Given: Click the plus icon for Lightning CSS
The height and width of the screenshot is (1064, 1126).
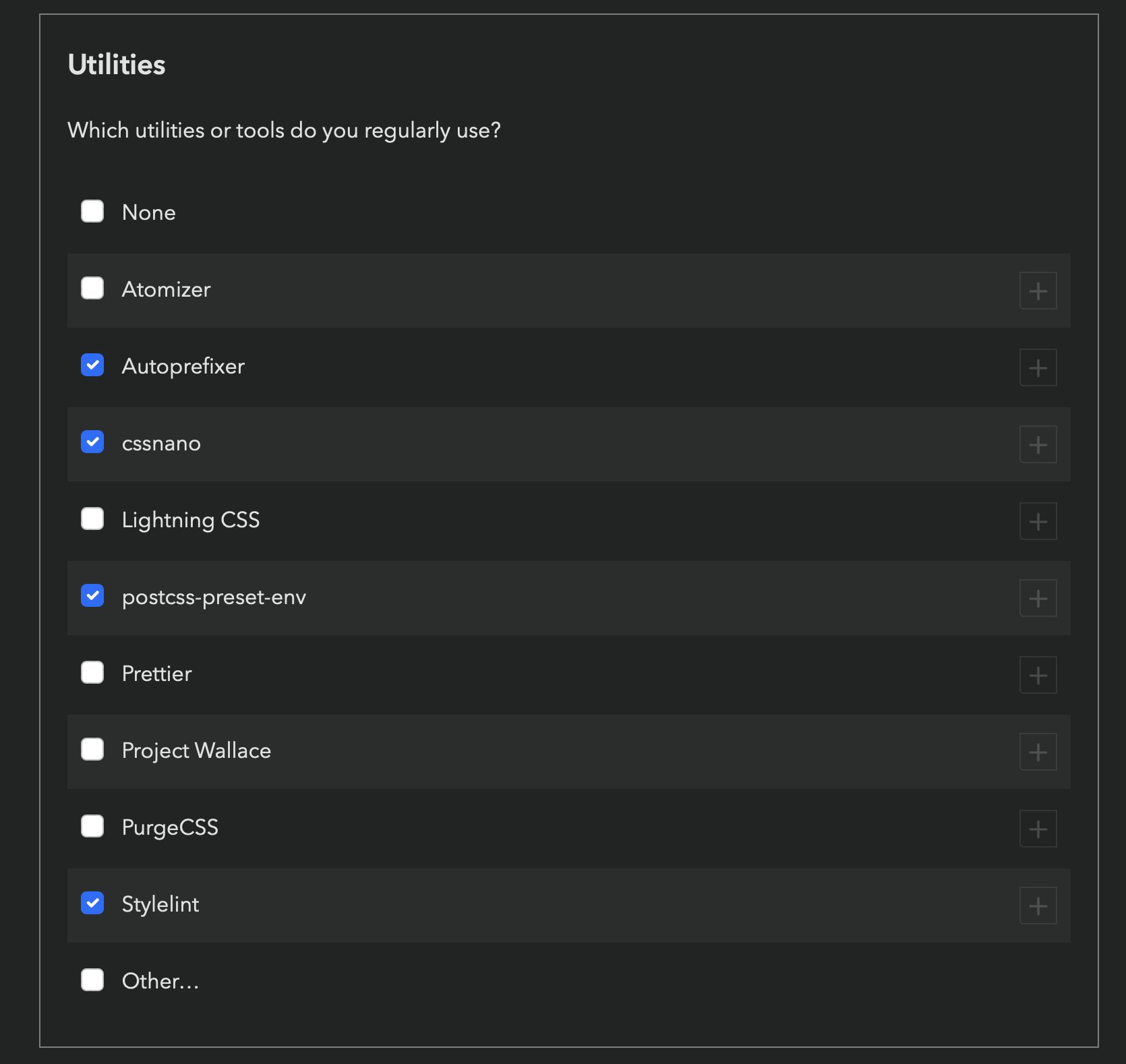Looking at the screenshot, I should pos(1038,522).
